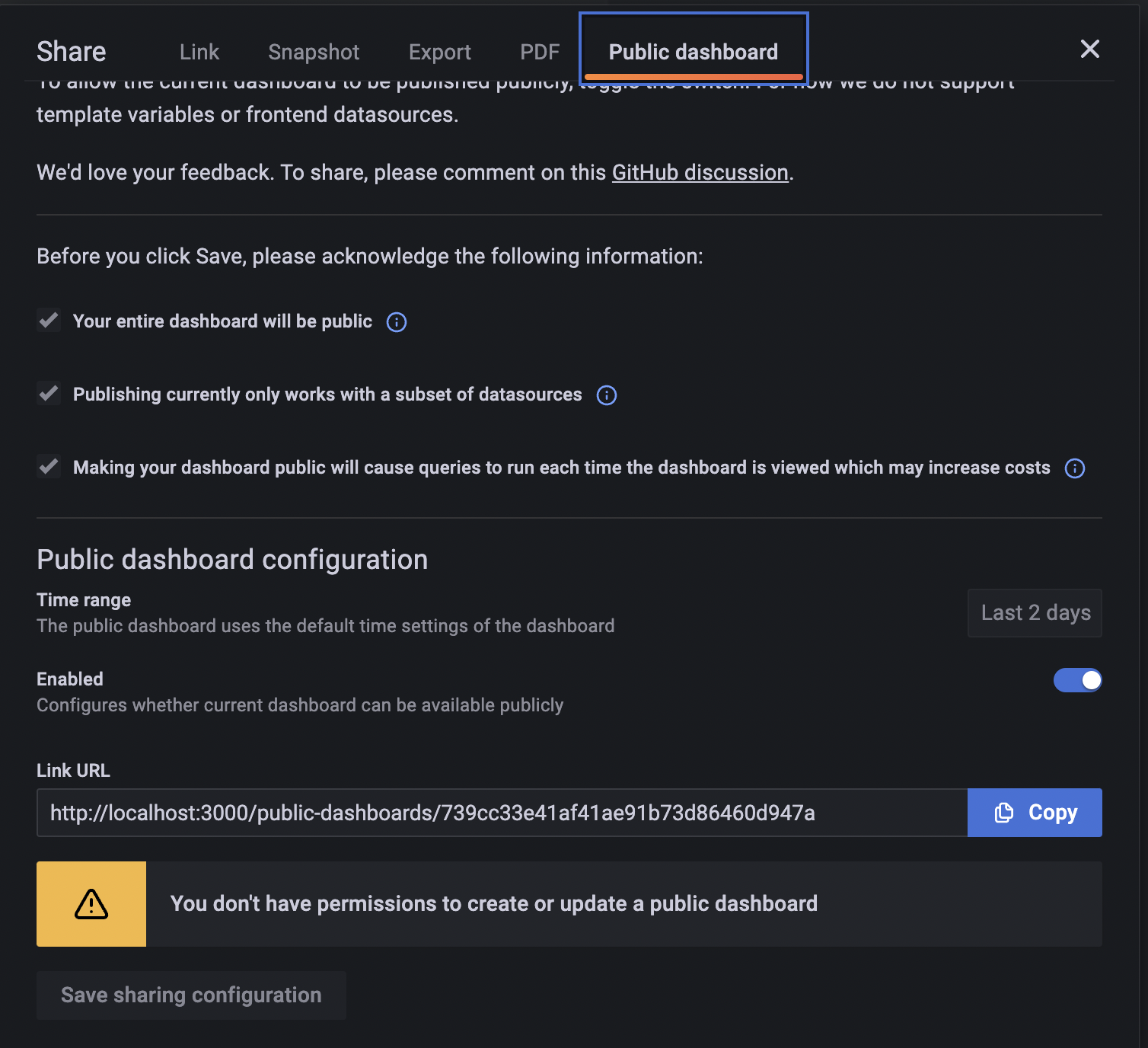Disable the Enabled public dashboard toggle

[1078, 680]
